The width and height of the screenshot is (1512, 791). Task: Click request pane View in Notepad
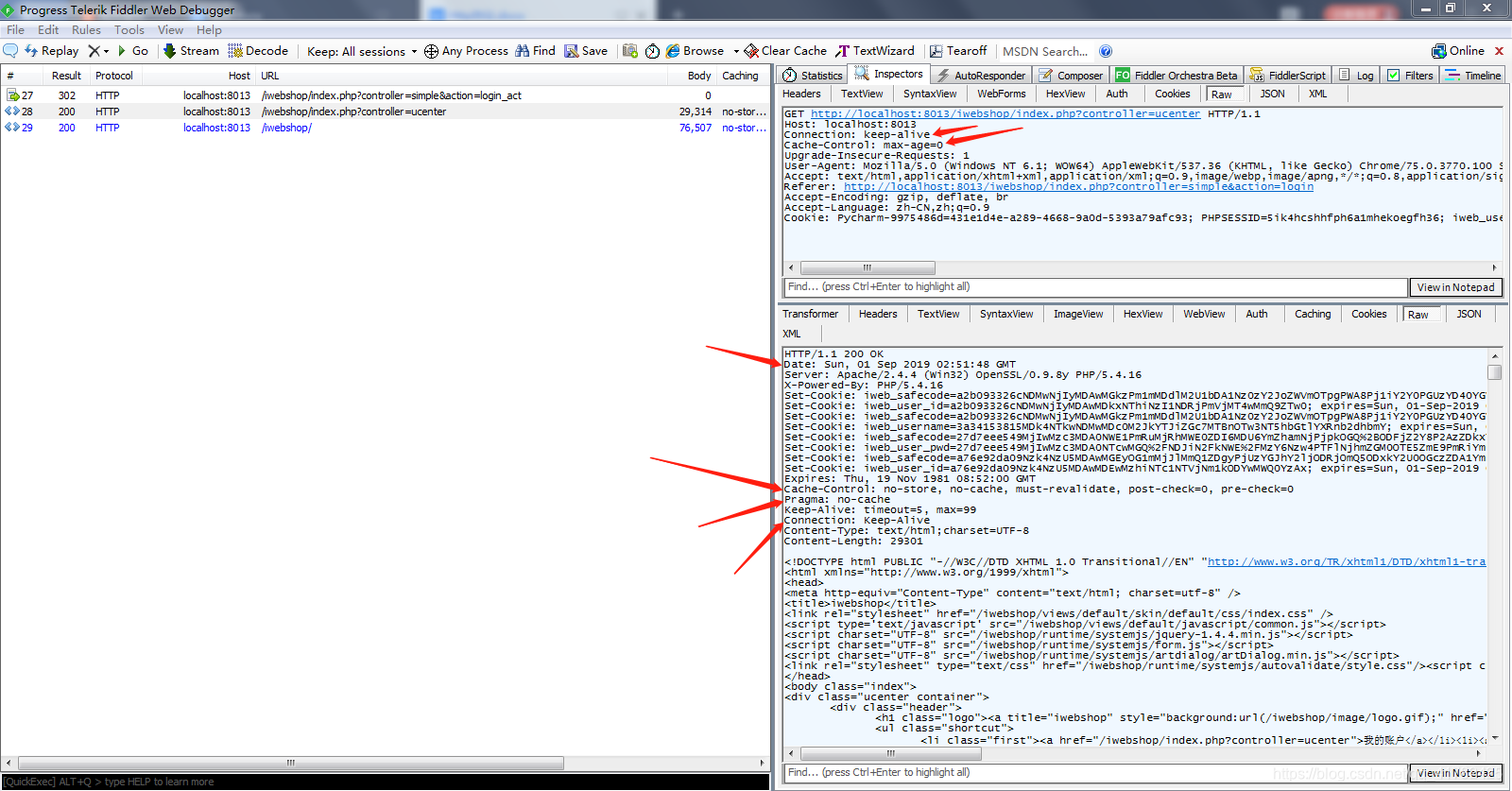click(x=1455, y=287)
